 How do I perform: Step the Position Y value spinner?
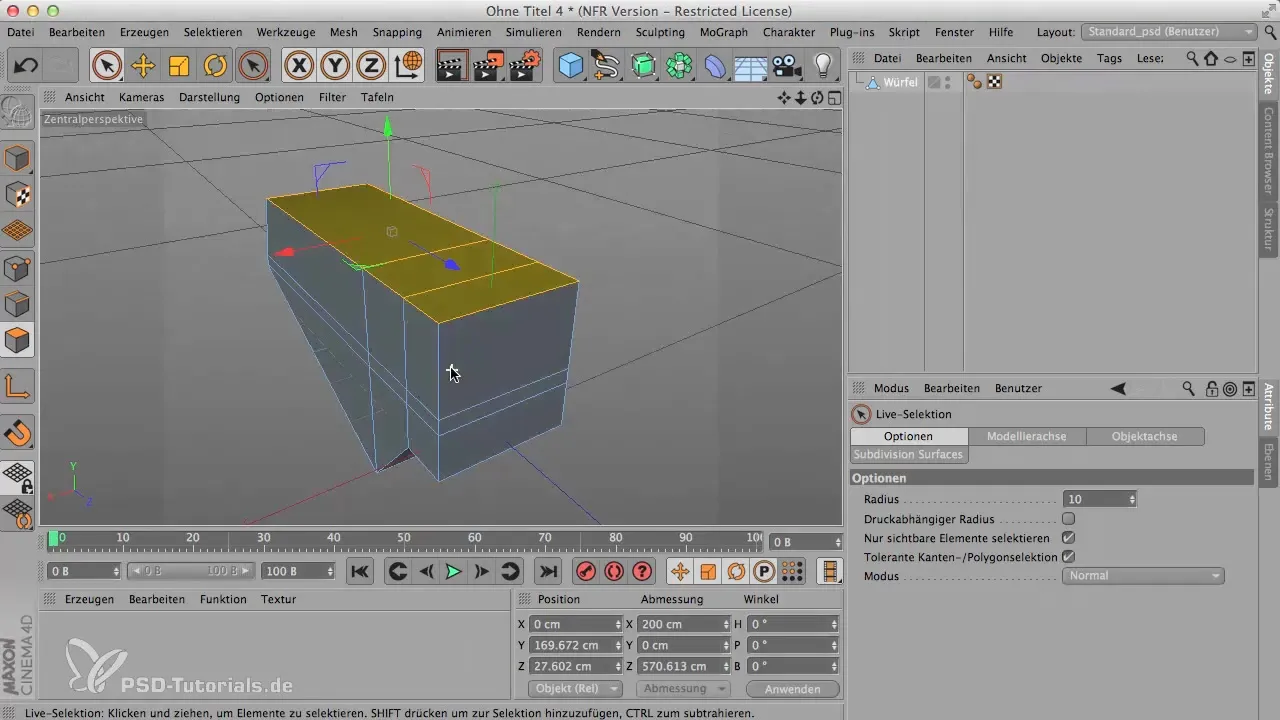619,645
